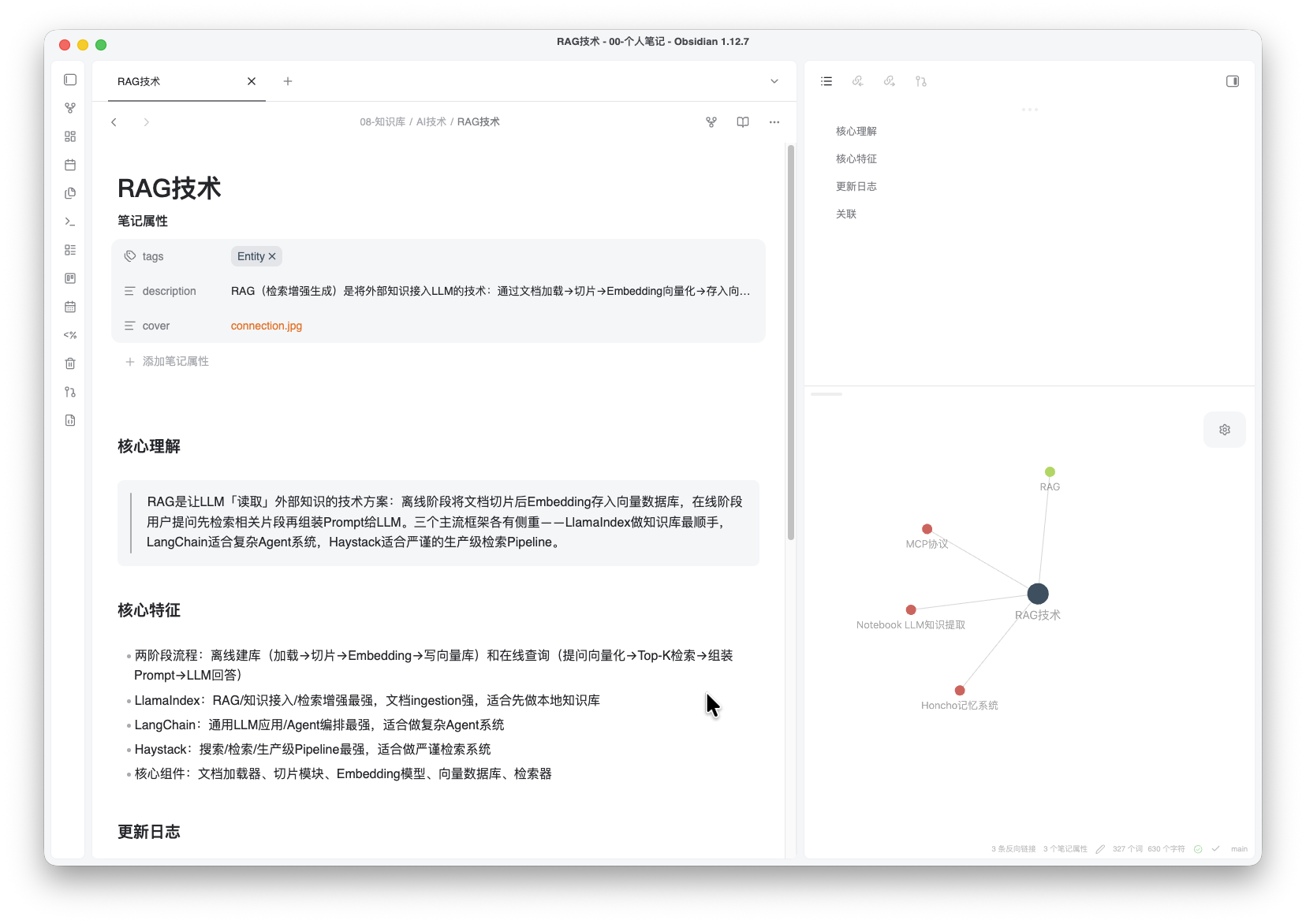Click the central RAG技术 graph node

pyautogui.click(x=1038, y=594)
